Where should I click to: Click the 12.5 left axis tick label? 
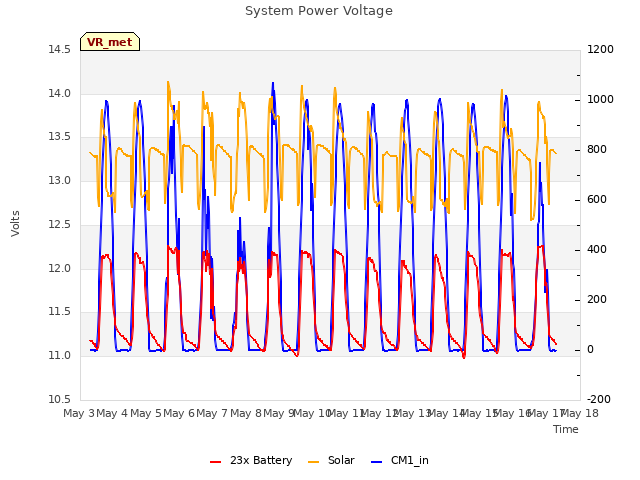pyautogui.click(x=60, y=224)
